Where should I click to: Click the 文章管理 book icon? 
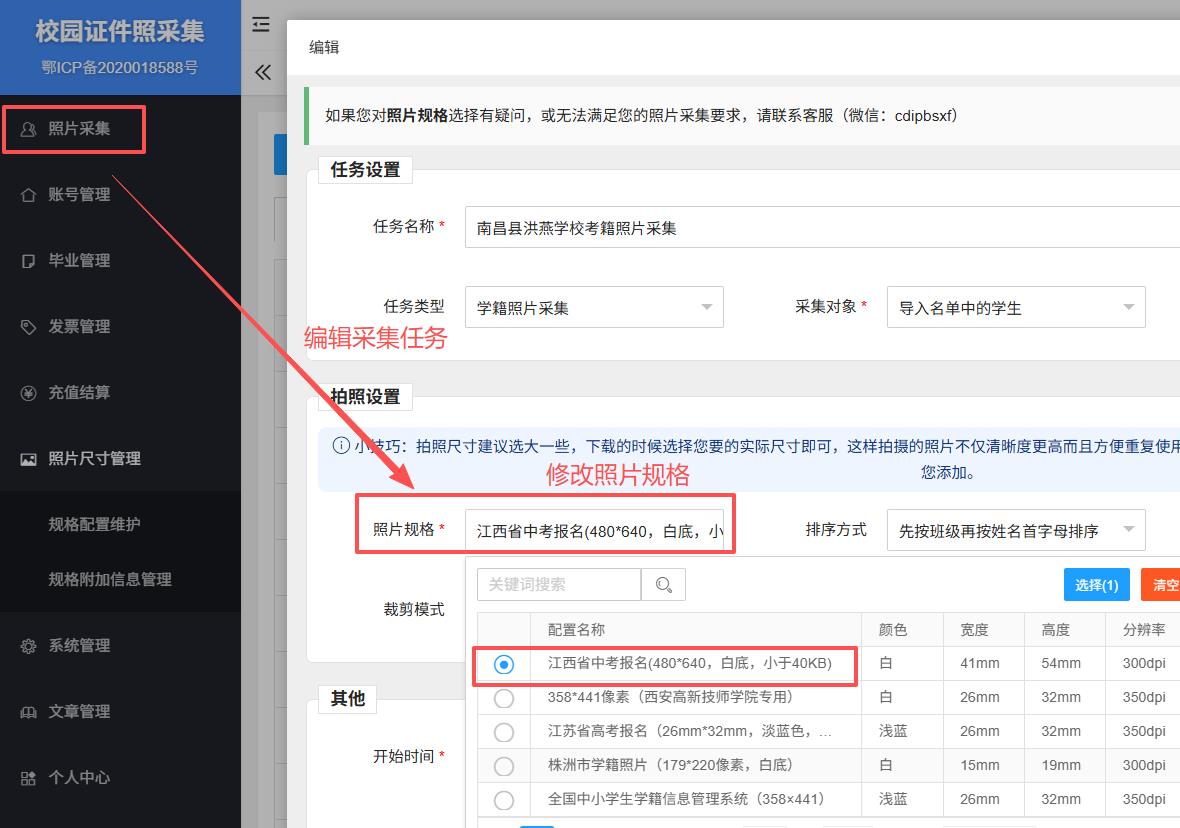28,712
